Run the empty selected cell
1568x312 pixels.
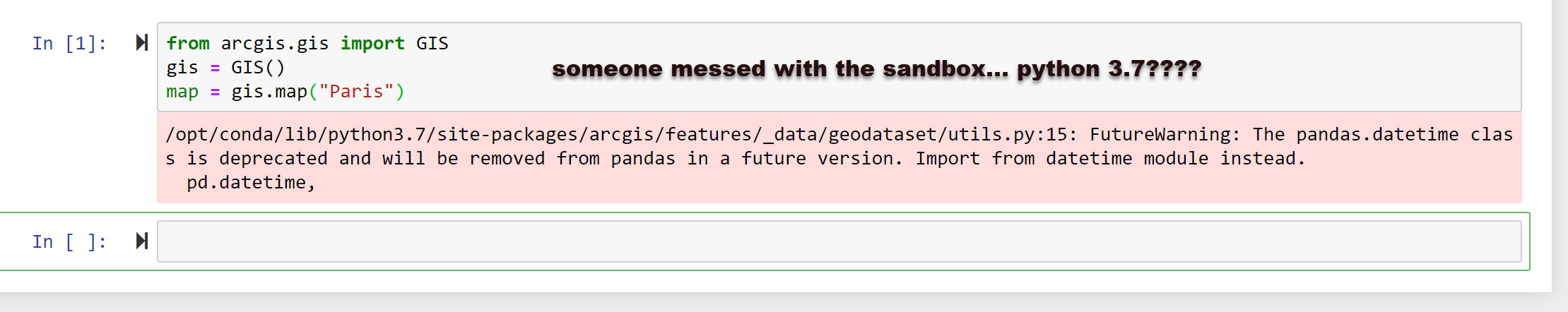tap(142, 241)
